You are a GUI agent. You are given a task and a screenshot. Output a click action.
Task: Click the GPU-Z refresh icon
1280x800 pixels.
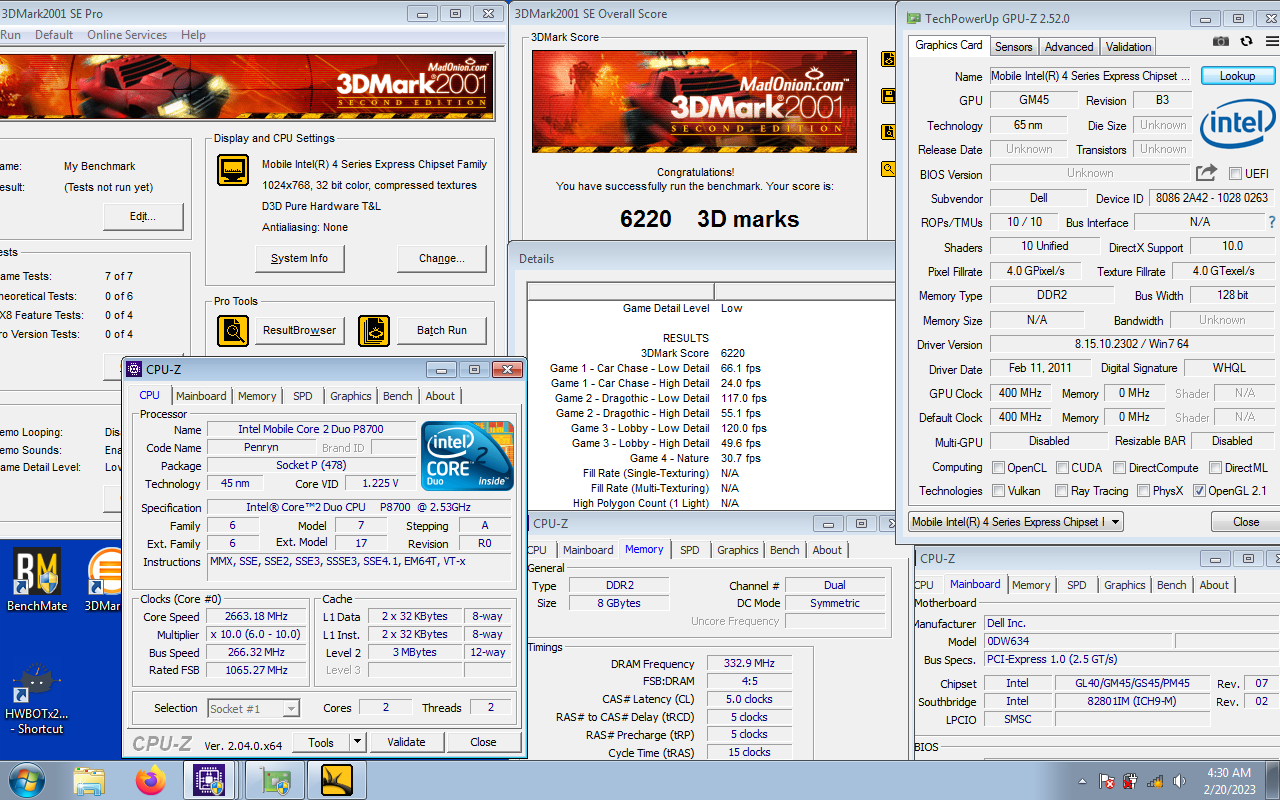(1246, 41)
